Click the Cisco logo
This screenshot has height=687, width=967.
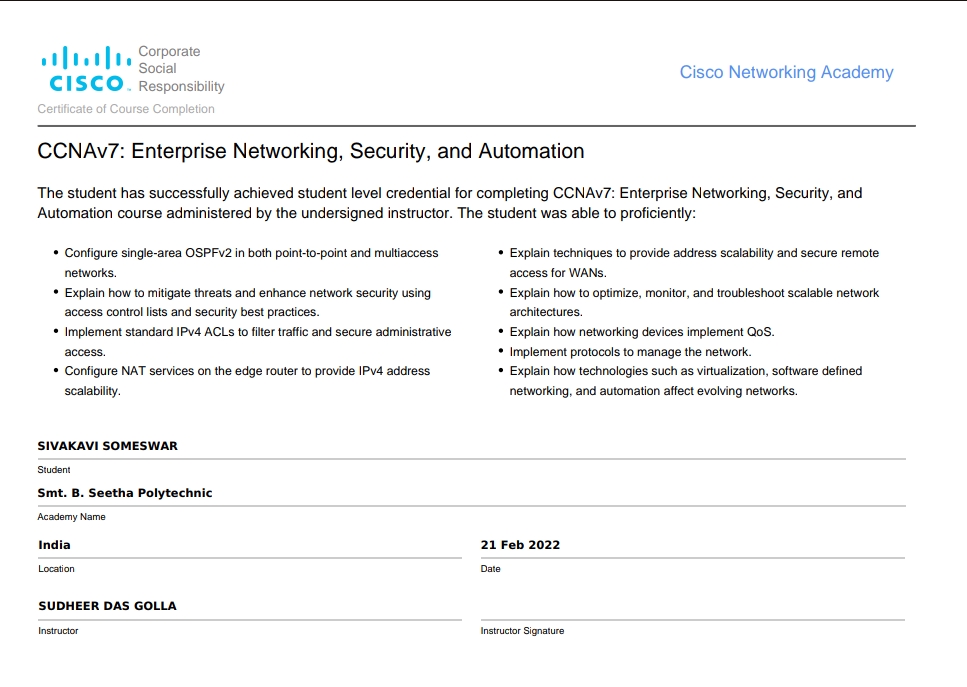click(x=85, y=69)
